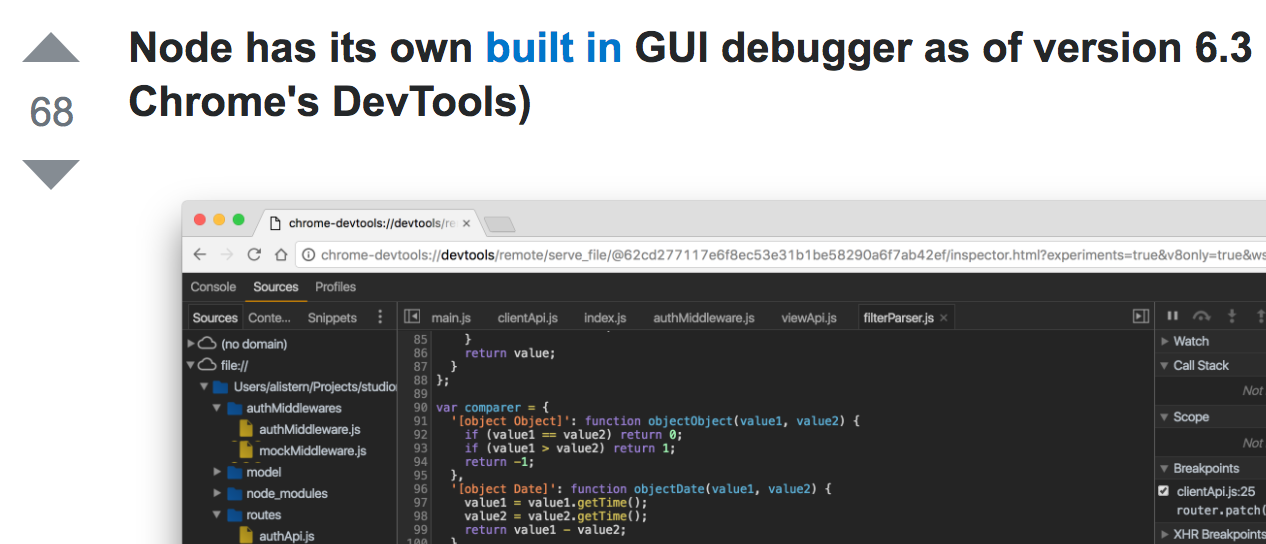Viewport: 1266px width, 544px height.
Task: Click the 'var comparer = {' code line
Action: click(492, 407)
